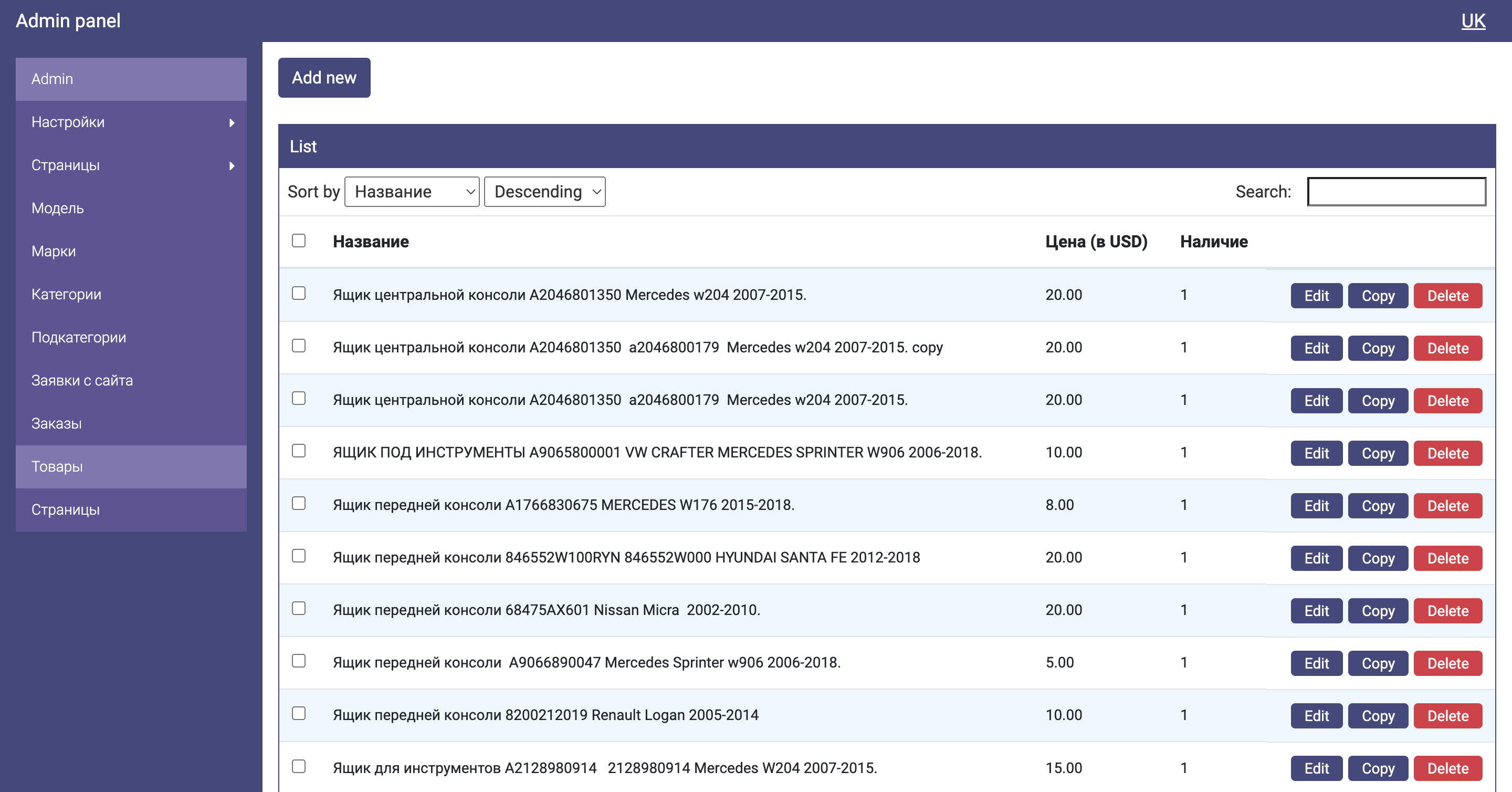Open the Модель sidebar section

(x=131, y=209)
